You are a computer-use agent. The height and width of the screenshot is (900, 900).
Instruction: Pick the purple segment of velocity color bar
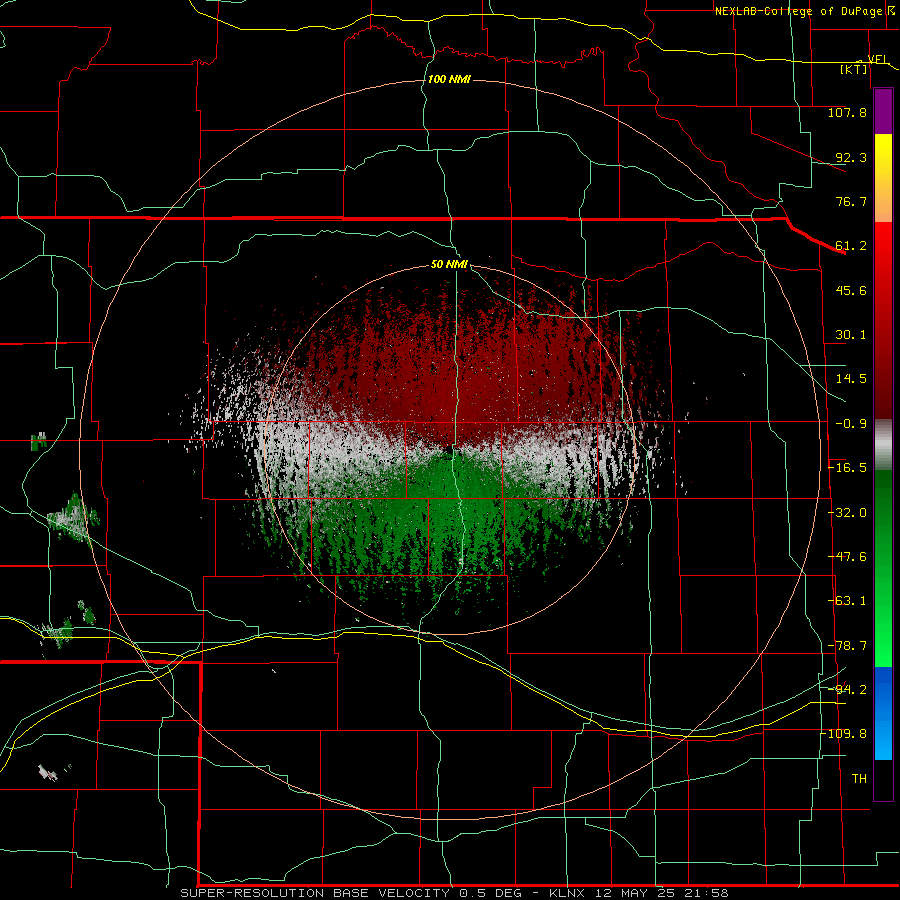tap(883, 111)
